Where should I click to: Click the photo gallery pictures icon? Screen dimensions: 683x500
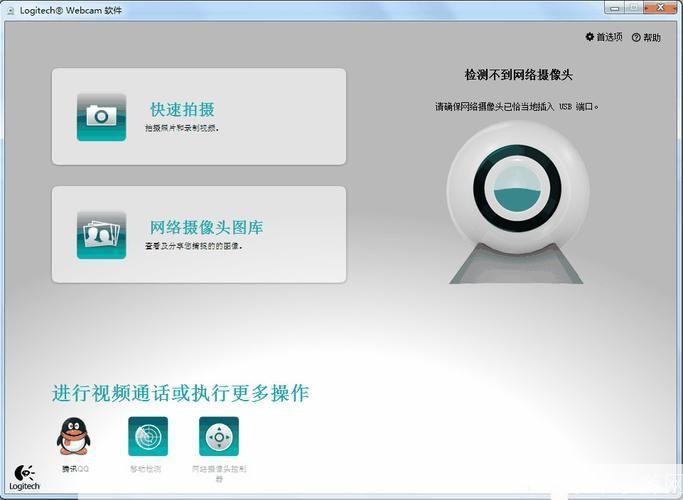[x=101, y=234]
